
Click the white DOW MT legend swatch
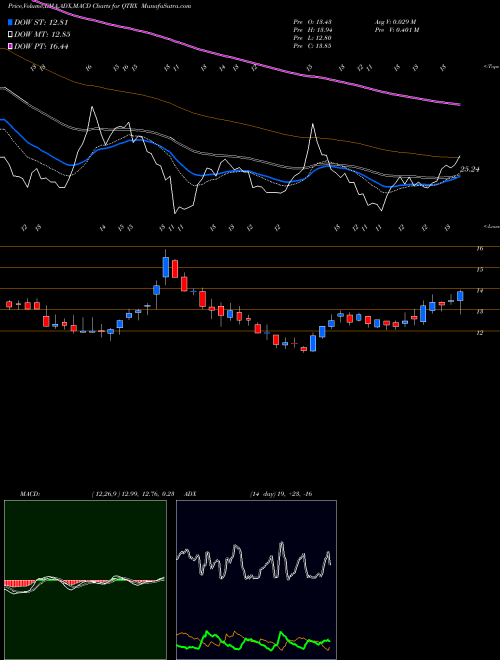(x=11, y=34)
